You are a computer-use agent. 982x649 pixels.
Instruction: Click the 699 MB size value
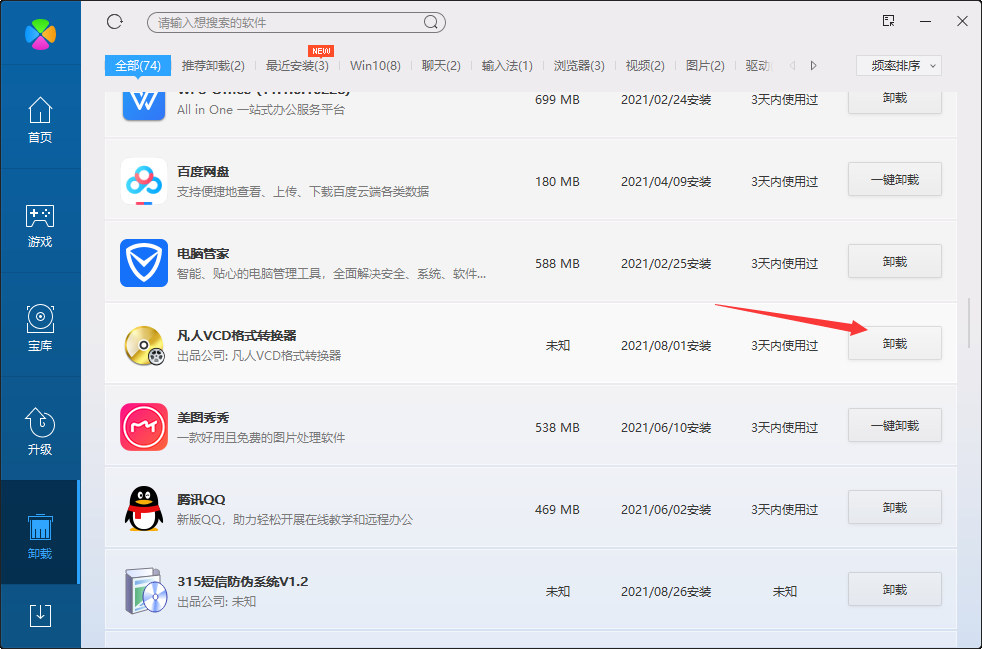[x=557, y=100]
